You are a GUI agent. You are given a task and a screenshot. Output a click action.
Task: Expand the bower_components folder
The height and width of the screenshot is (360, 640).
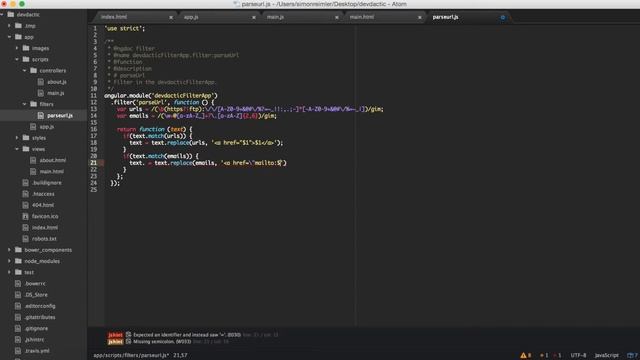9,250
